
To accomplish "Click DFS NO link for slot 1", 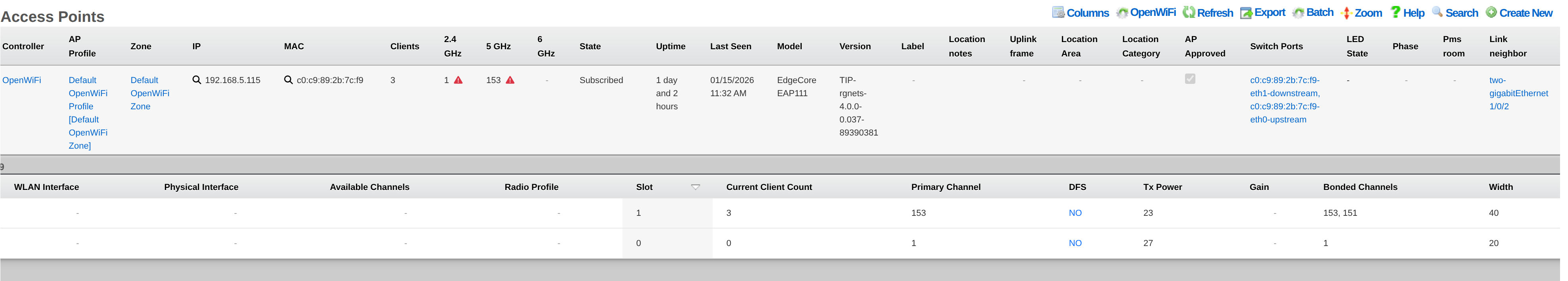I will click(1075, 213).
